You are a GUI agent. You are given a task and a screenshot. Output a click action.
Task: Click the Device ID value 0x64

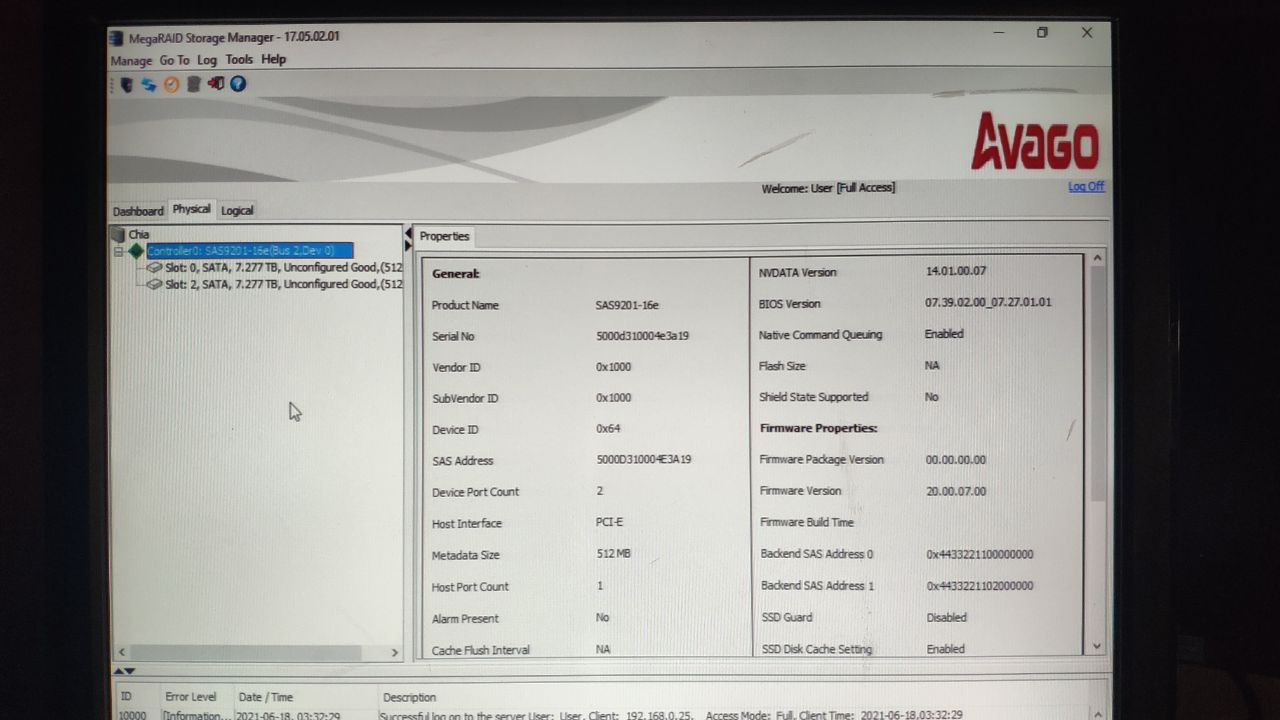click(x=608, y=429)
